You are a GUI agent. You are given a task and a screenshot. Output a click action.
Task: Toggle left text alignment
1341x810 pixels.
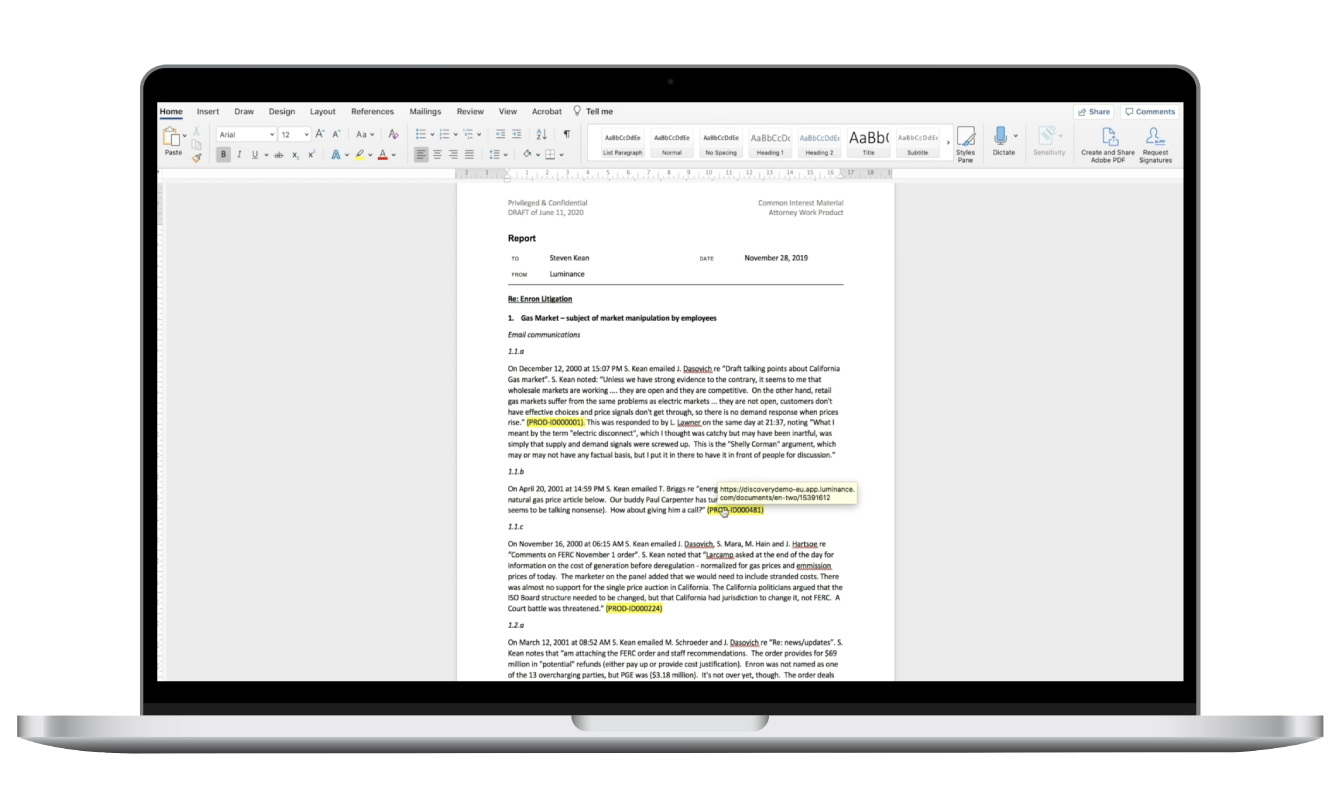coord(421,155)
